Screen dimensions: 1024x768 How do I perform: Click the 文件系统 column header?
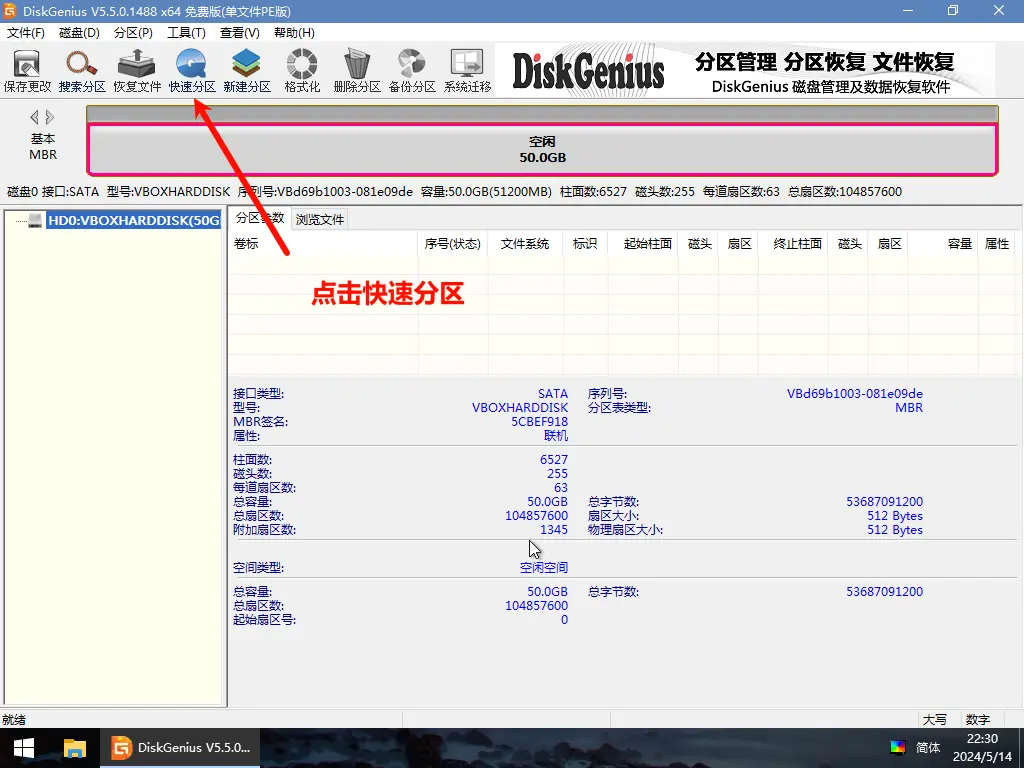click(525, 244)
